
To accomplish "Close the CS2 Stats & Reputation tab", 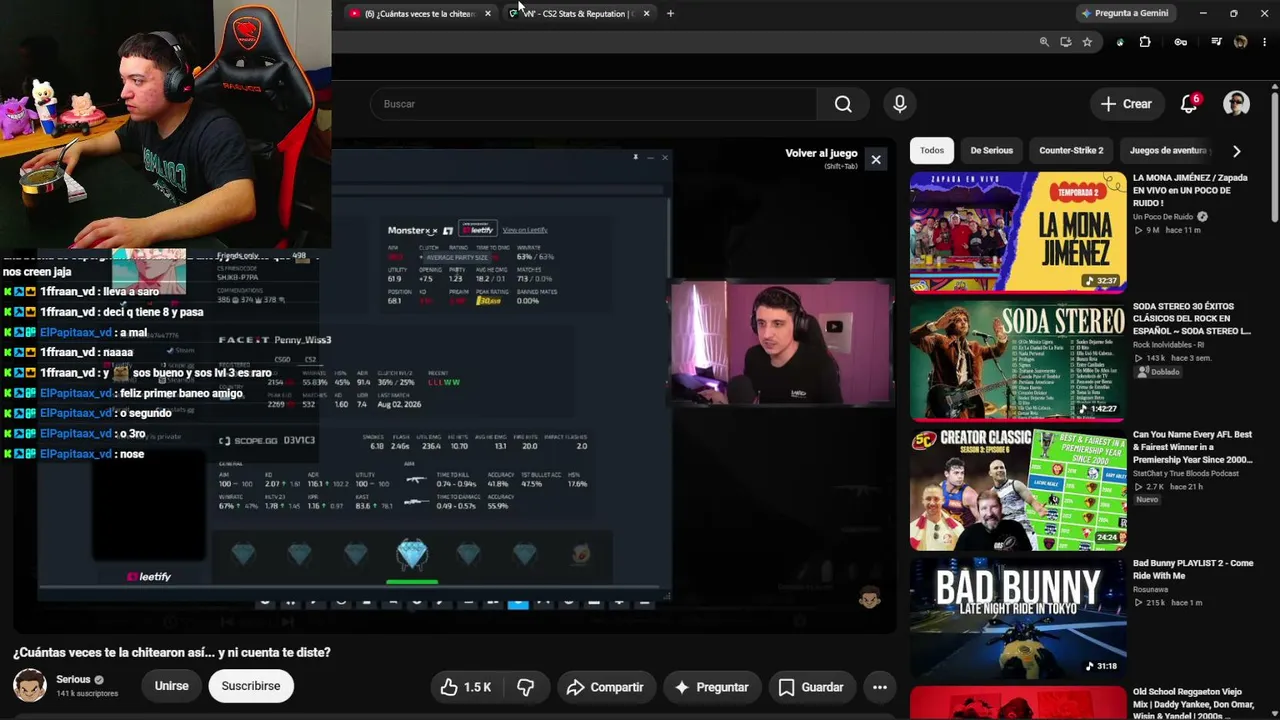I will (x=646, y=13).
